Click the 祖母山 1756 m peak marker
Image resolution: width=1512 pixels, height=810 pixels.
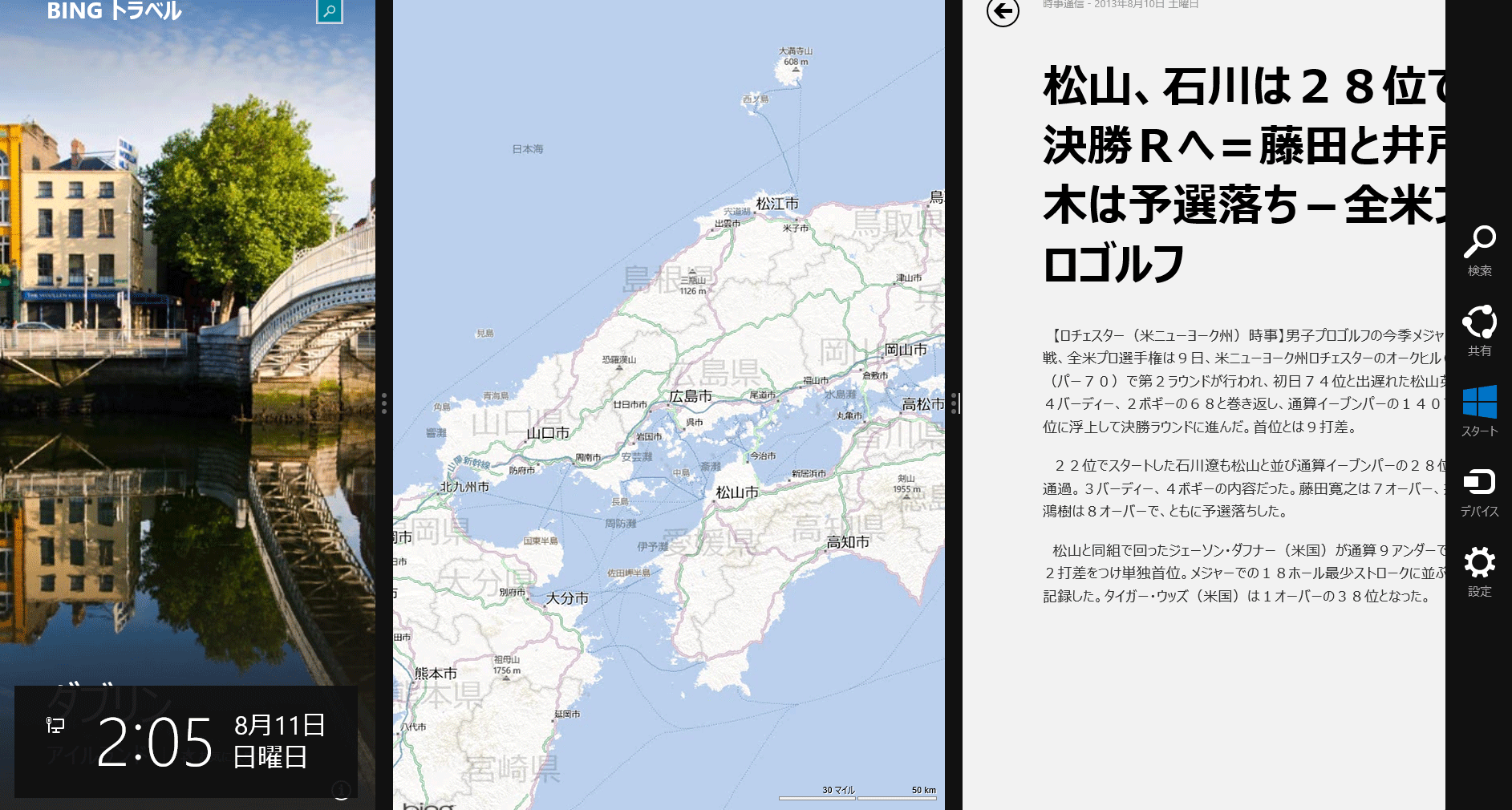(507, 667)
